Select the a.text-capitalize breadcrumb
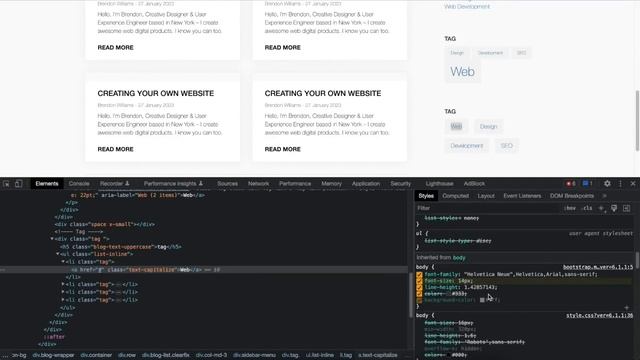Viewport: 640px width, 360px height. [378, 355]
